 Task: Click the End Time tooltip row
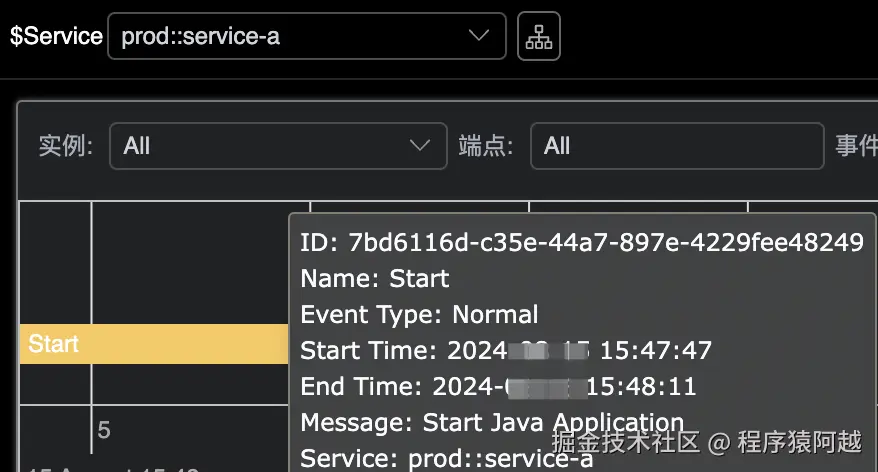click(x=498, y=386)
